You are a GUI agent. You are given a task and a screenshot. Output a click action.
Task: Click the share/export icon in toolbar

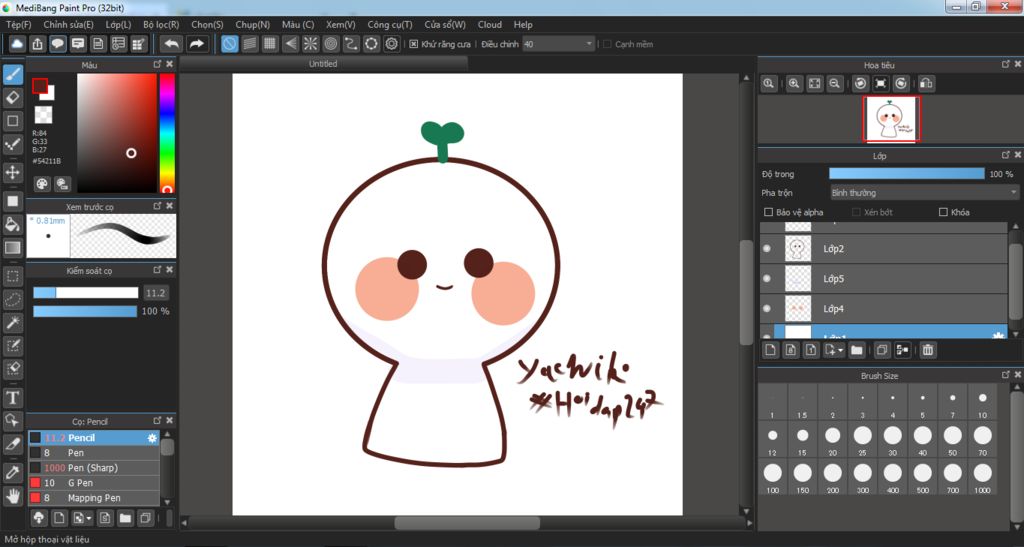click(x=37, y=44)
